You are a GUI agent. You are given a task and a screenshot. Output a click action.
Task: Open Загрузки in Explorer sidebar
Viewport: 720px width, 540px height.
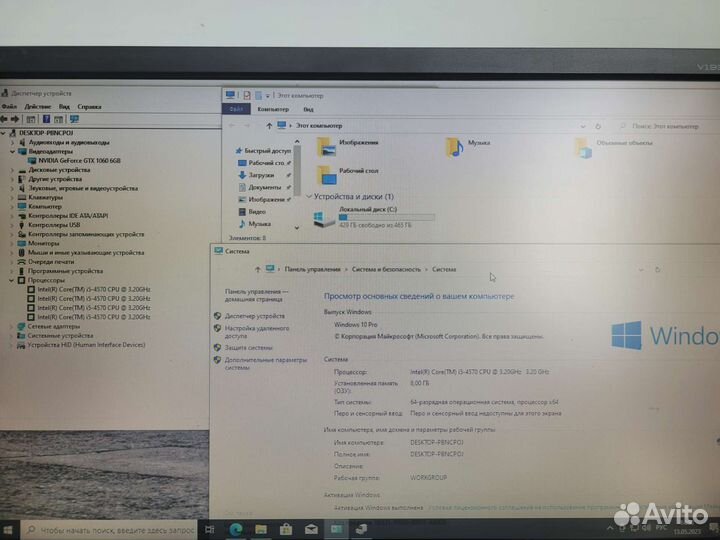(261, 175)
